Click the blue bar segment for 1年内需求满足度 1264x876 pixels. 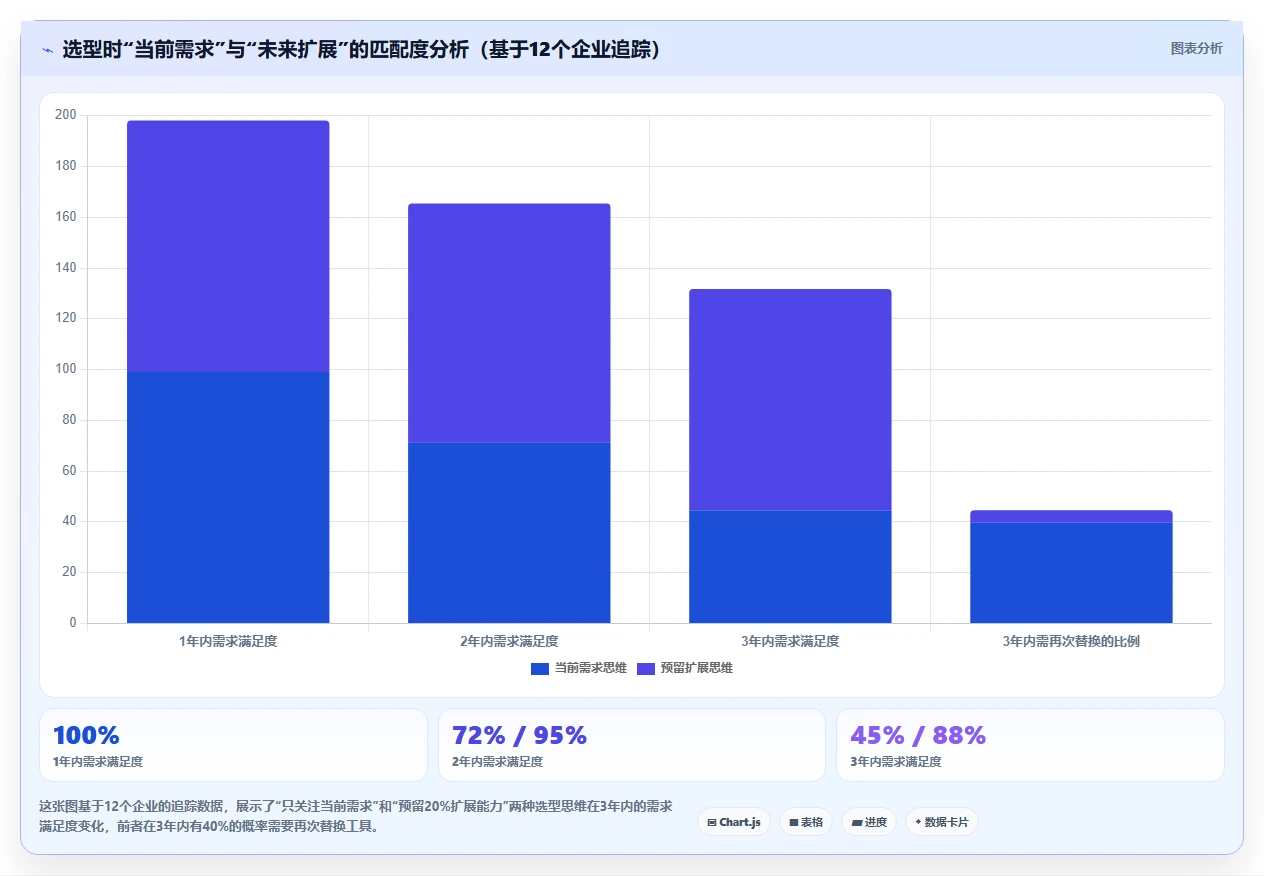click(228, 497)
